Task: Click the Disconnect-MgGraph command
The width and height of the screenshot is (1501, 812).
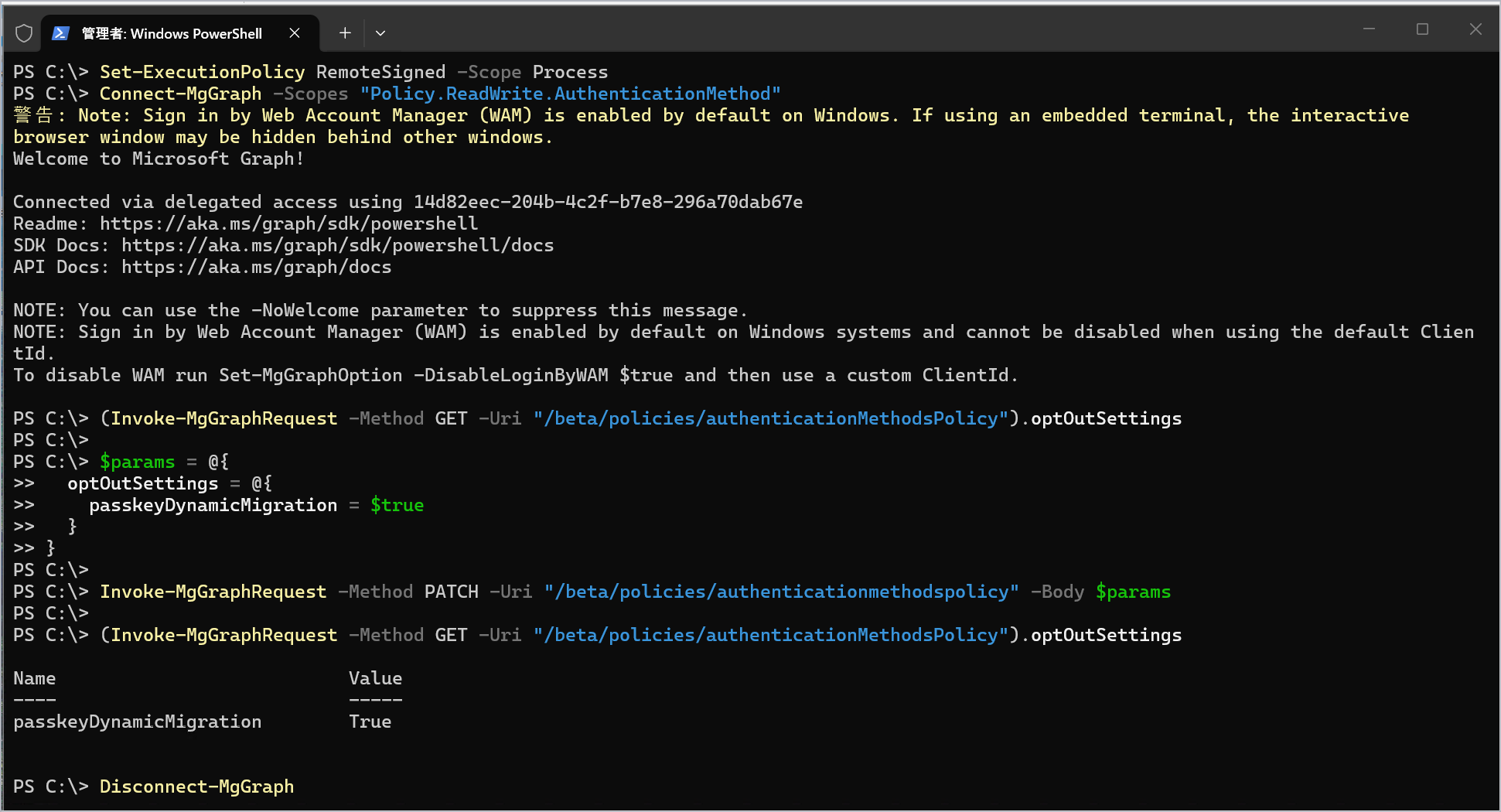Action: pos(197,786)
